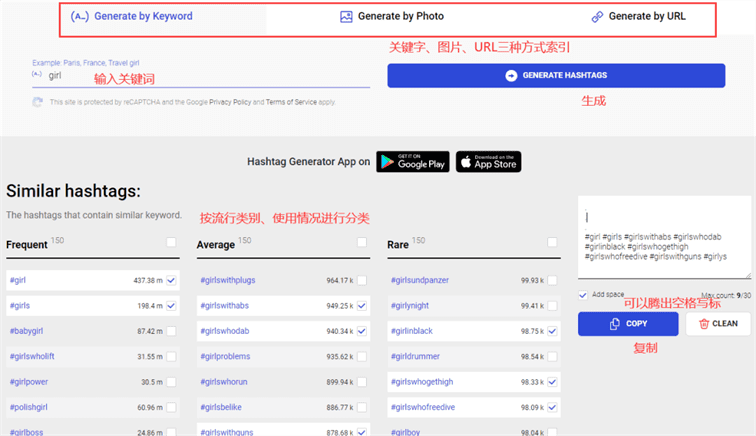Click the CLEAN button
This screenshot has height=436, width=756.
pos(718,324)
